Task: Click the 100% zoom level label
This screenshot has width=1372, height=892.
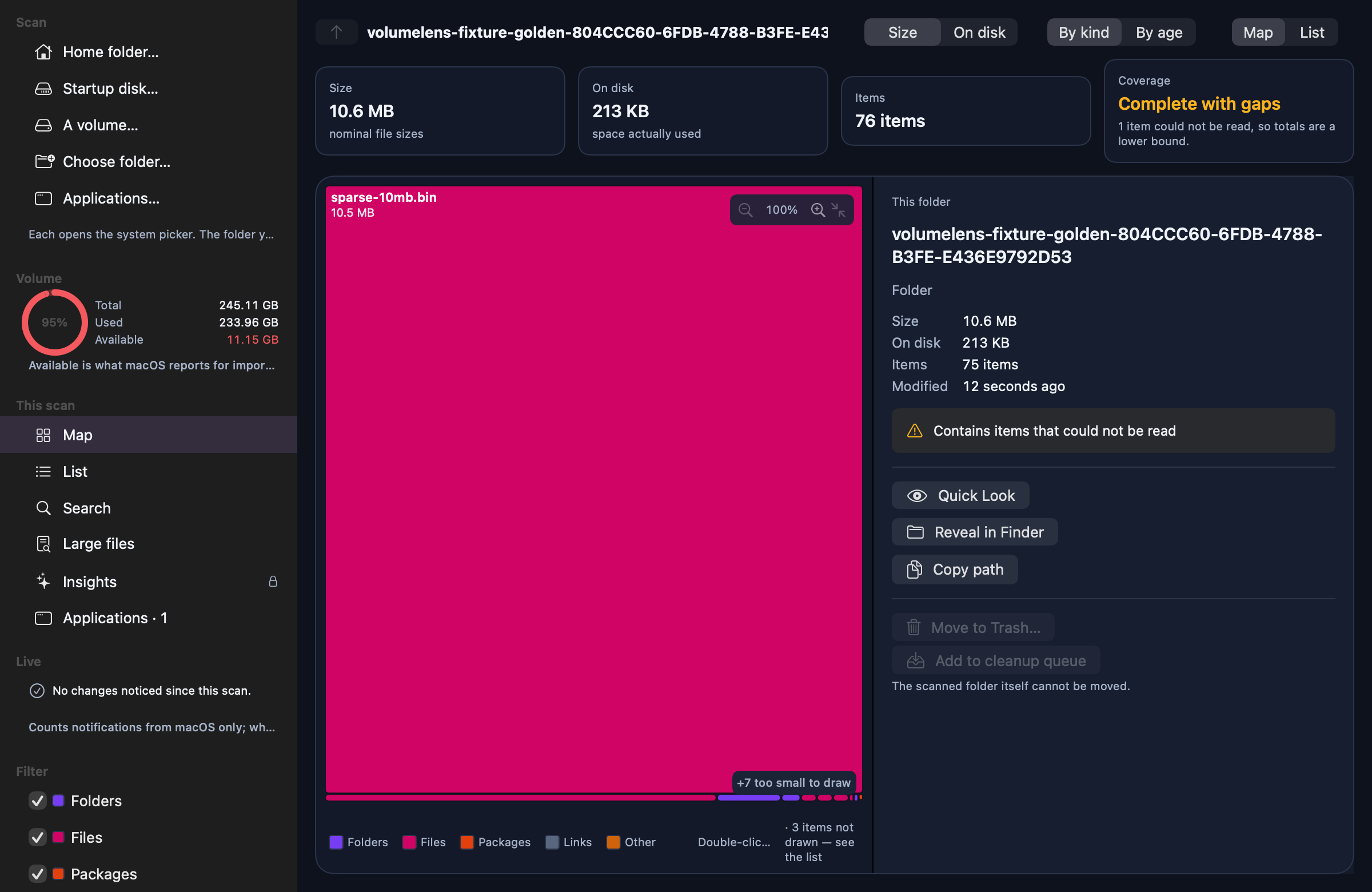Action: point(781,210)
